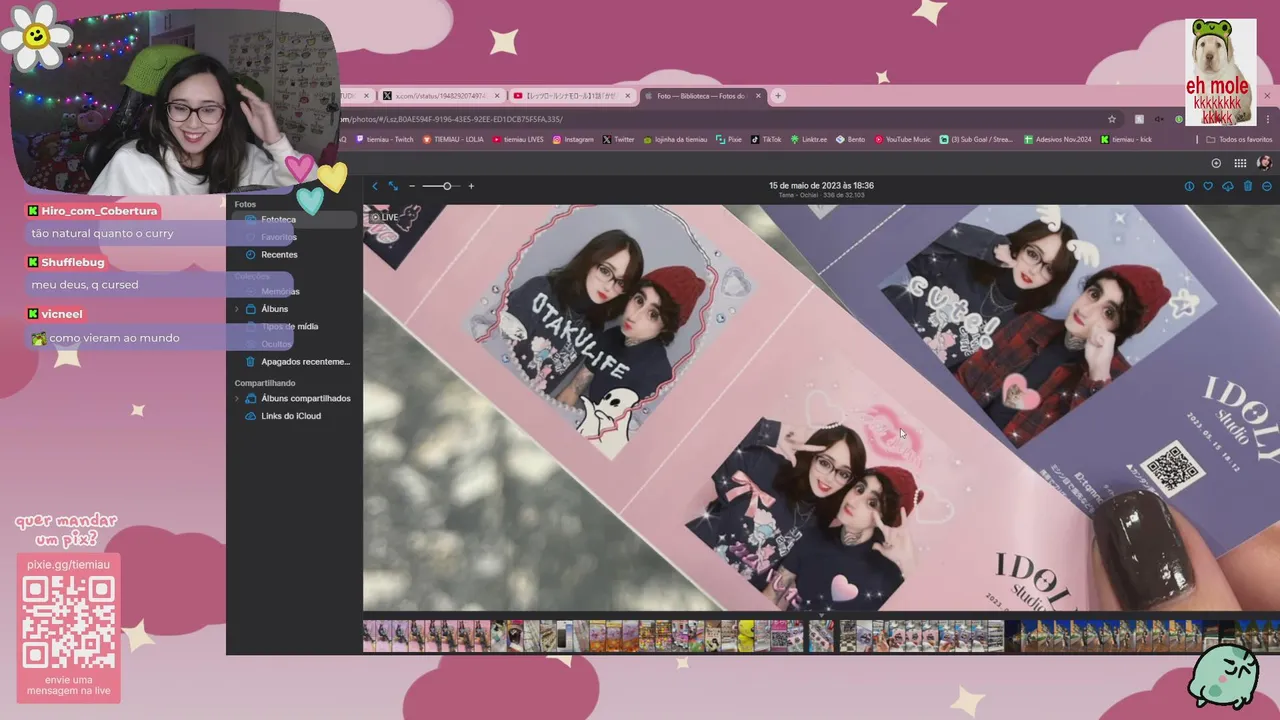The image size is (1280, 720).
Task: Open the tiemiau - kick bookmark
Action: pos(1126,140)
